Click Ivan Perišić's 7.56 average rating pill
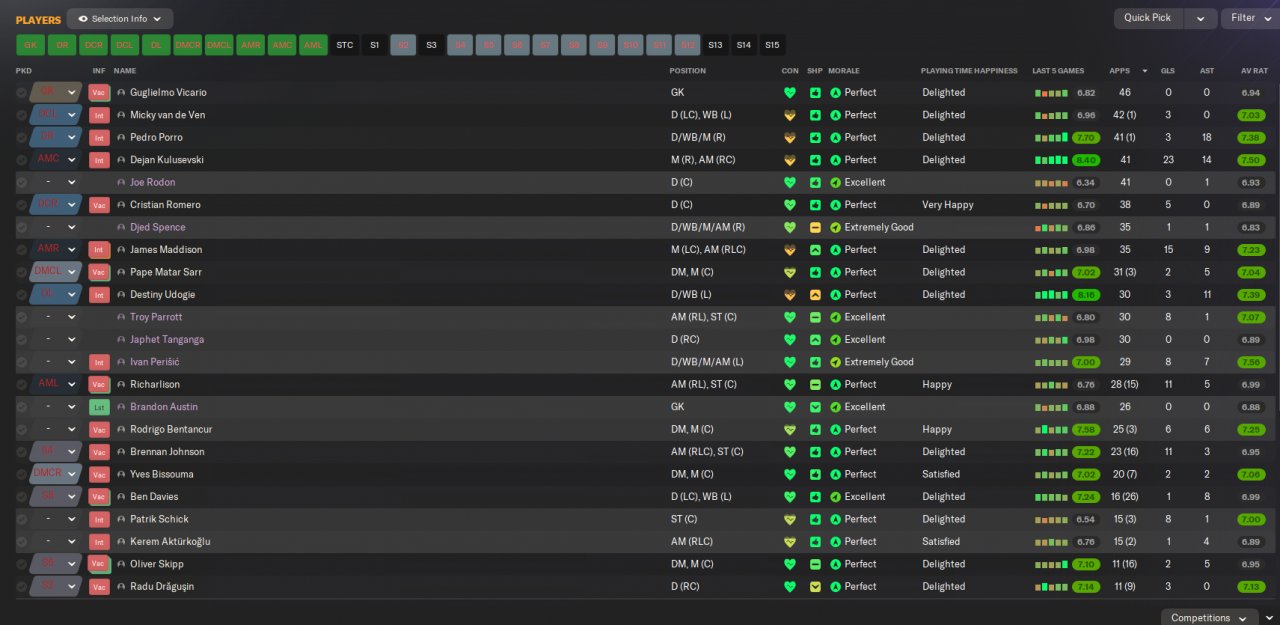The height and width of the screenshot is (625, 1280). pyautogui.click(x=1250, y=362)
